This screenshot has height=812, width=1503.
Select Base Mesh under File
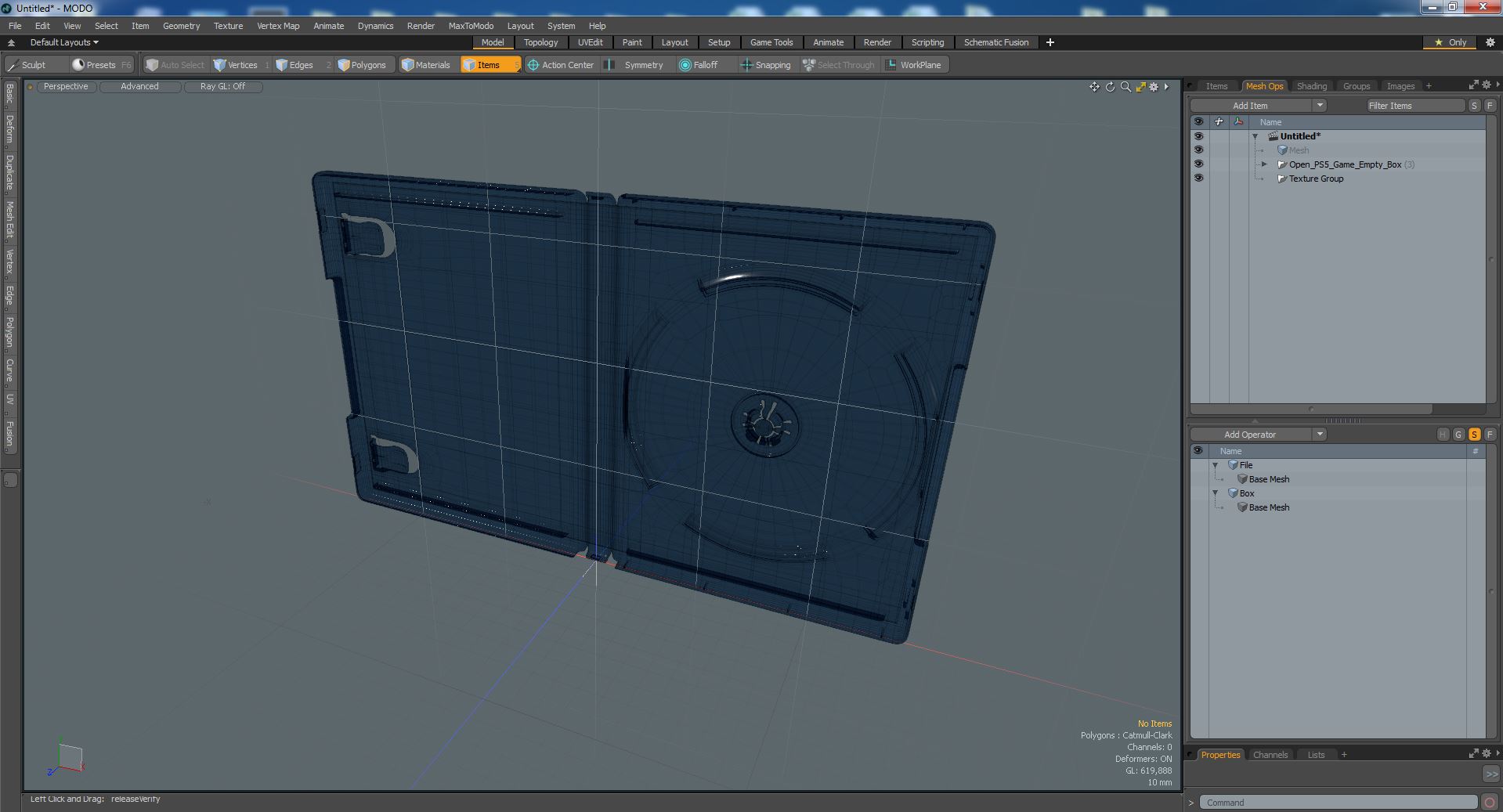[x=1269, y=479]
